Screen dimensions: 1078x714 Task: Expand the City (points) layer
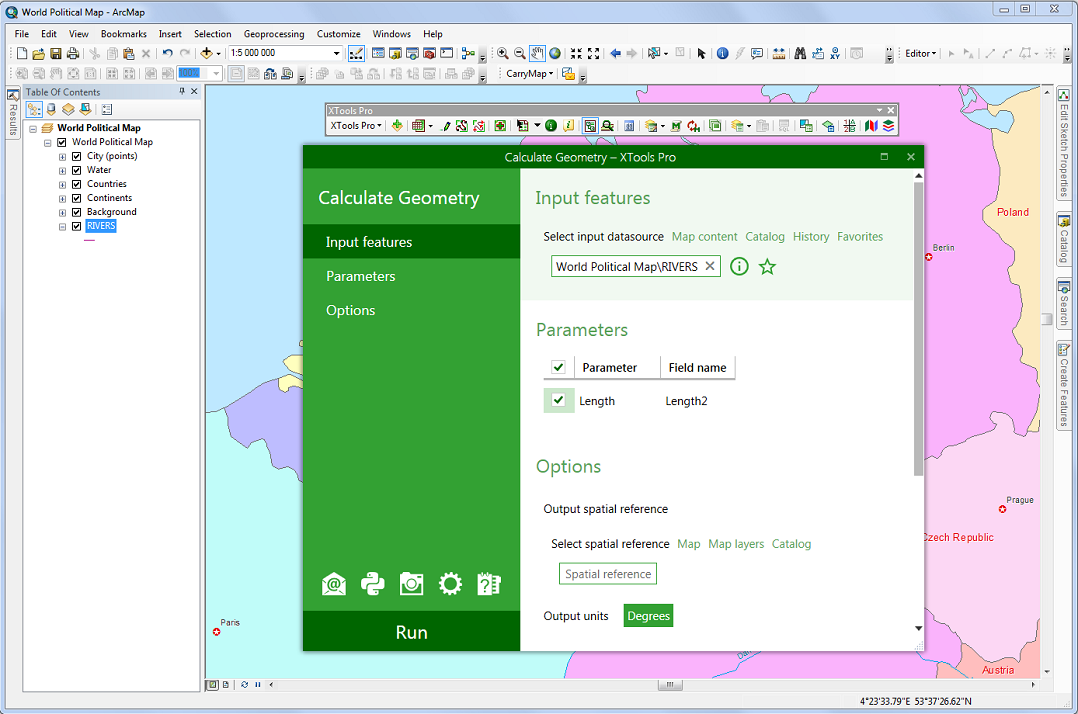tap(62, 157)
